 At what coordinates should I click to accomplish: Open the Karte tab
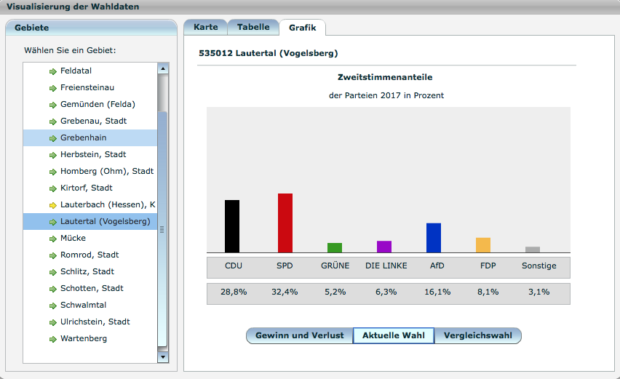click(x=206, y=27)
